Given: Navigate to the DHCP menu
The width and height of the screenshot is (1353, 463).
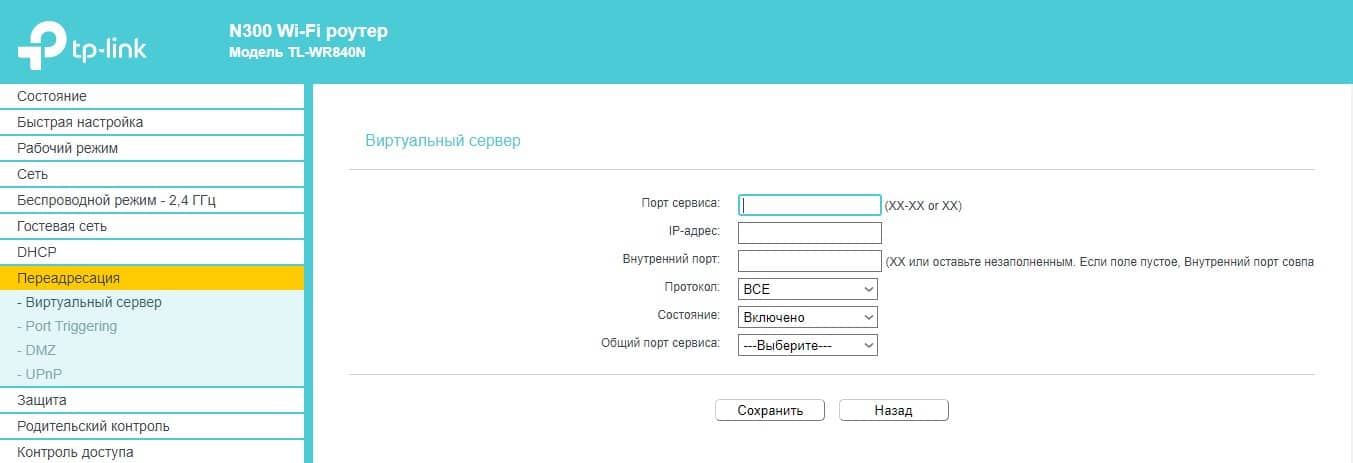Looking at the screenshot, I should 37,252.
